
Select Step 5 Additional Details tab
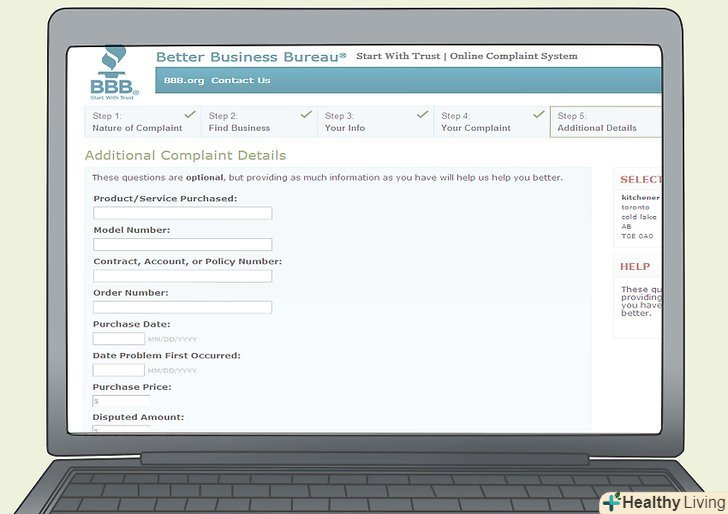605,122
